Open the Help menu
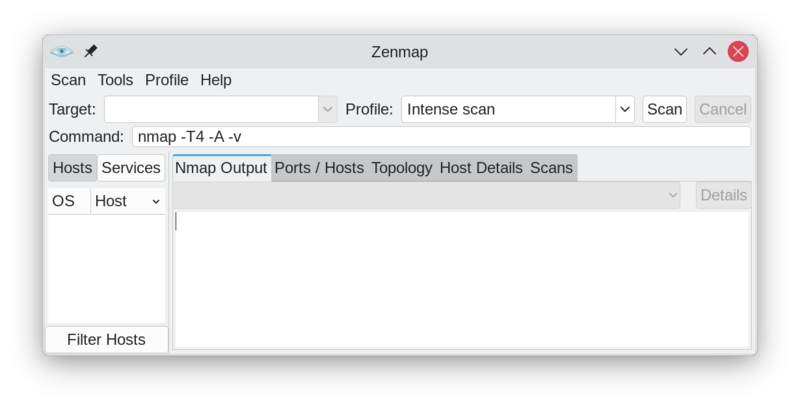This screenshot has width=800, height=406. click(x=215, y=80)
